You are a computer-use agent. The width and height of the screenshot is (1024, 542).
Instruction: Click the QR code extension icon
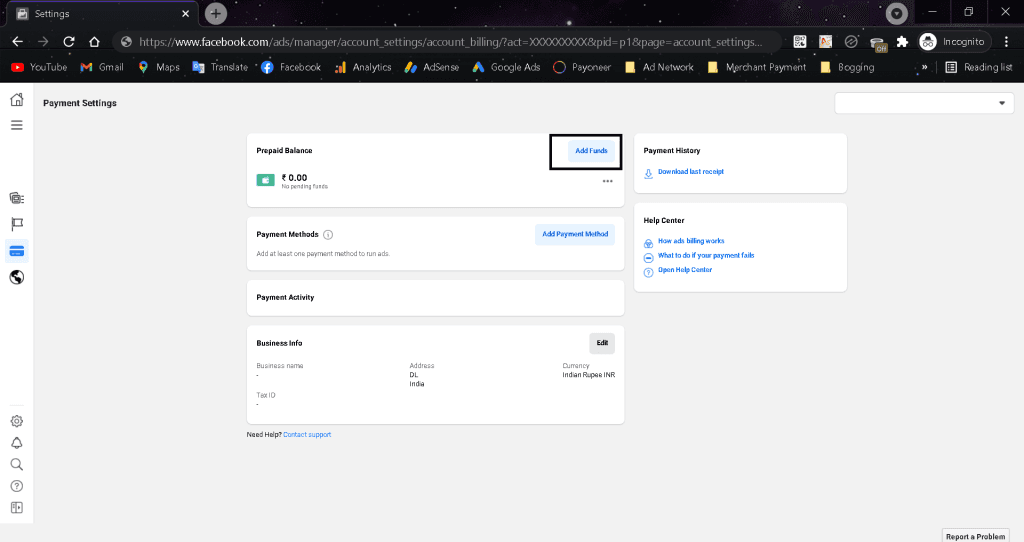[x=799, y=42]
